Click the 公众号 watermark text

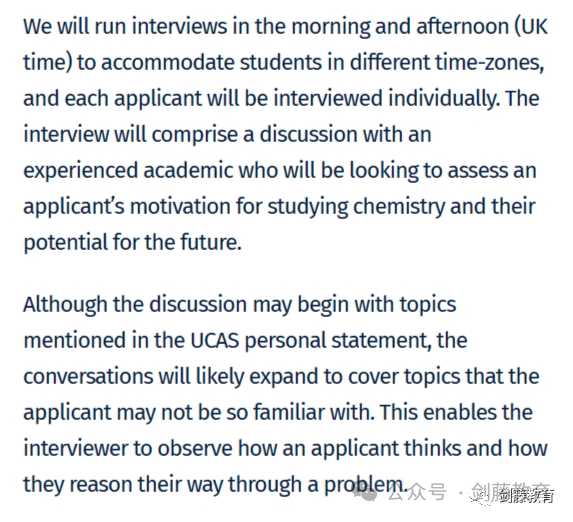coord(417,492)
